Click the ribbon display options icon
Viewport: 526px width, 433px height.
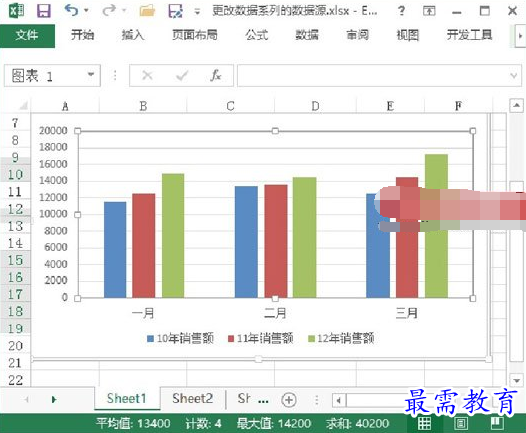429,11
